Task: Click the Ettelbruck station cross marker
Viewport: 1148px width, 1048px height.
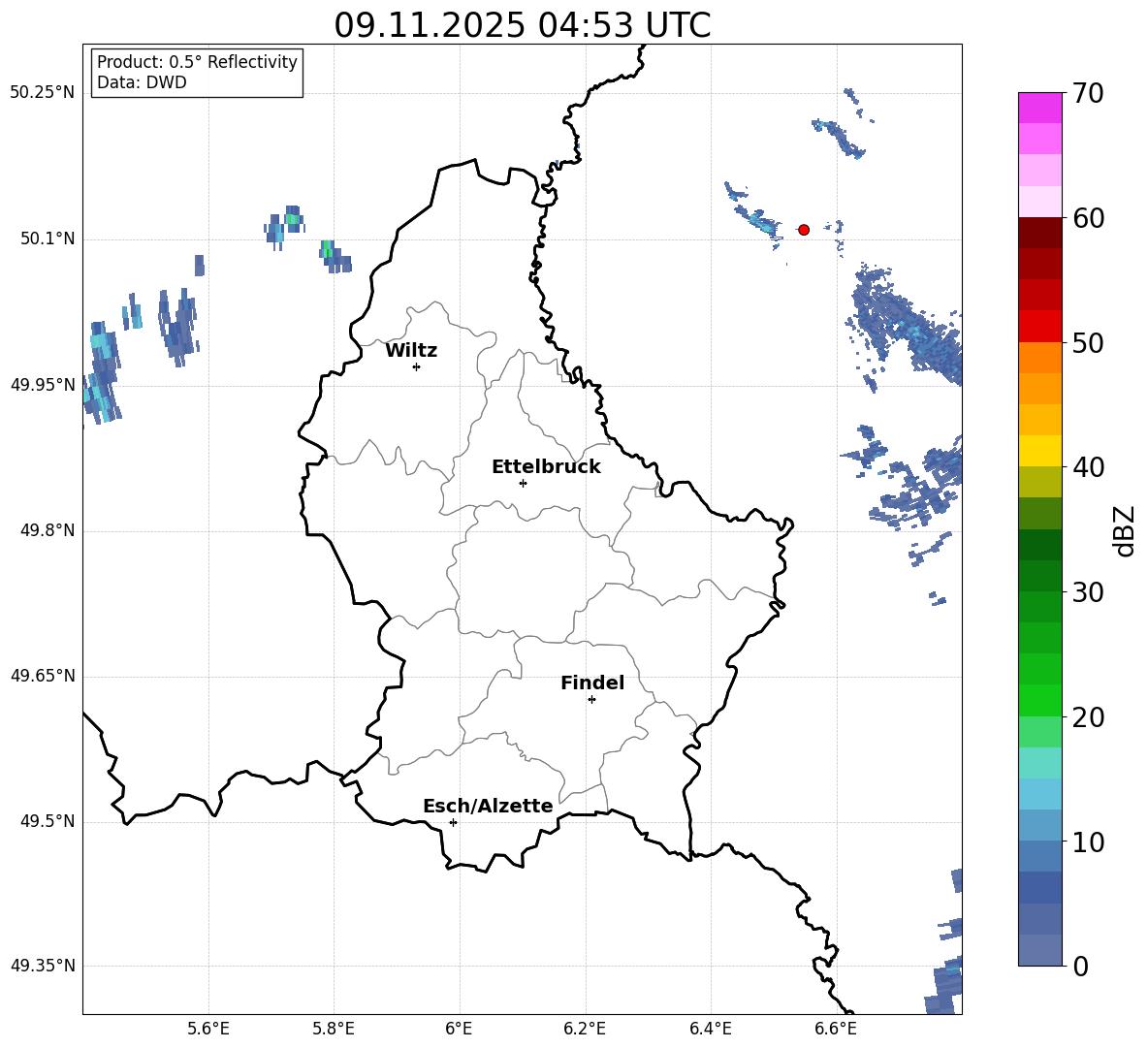Action: tap(523, 483)
